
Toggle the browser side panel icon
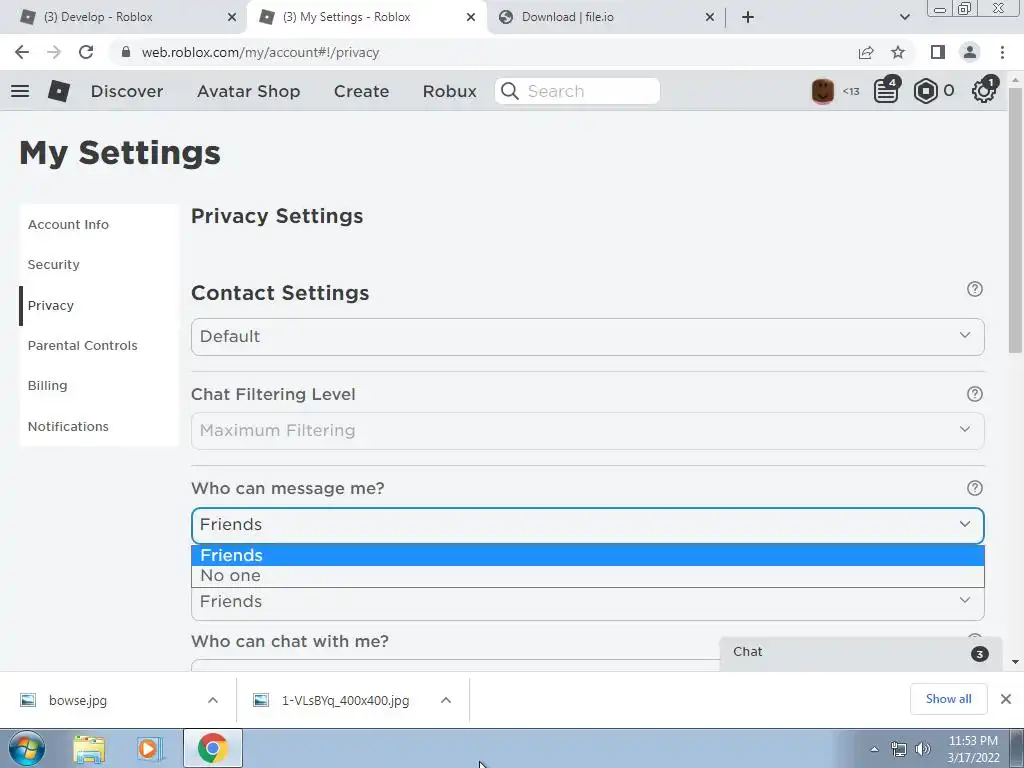[938, 52]
